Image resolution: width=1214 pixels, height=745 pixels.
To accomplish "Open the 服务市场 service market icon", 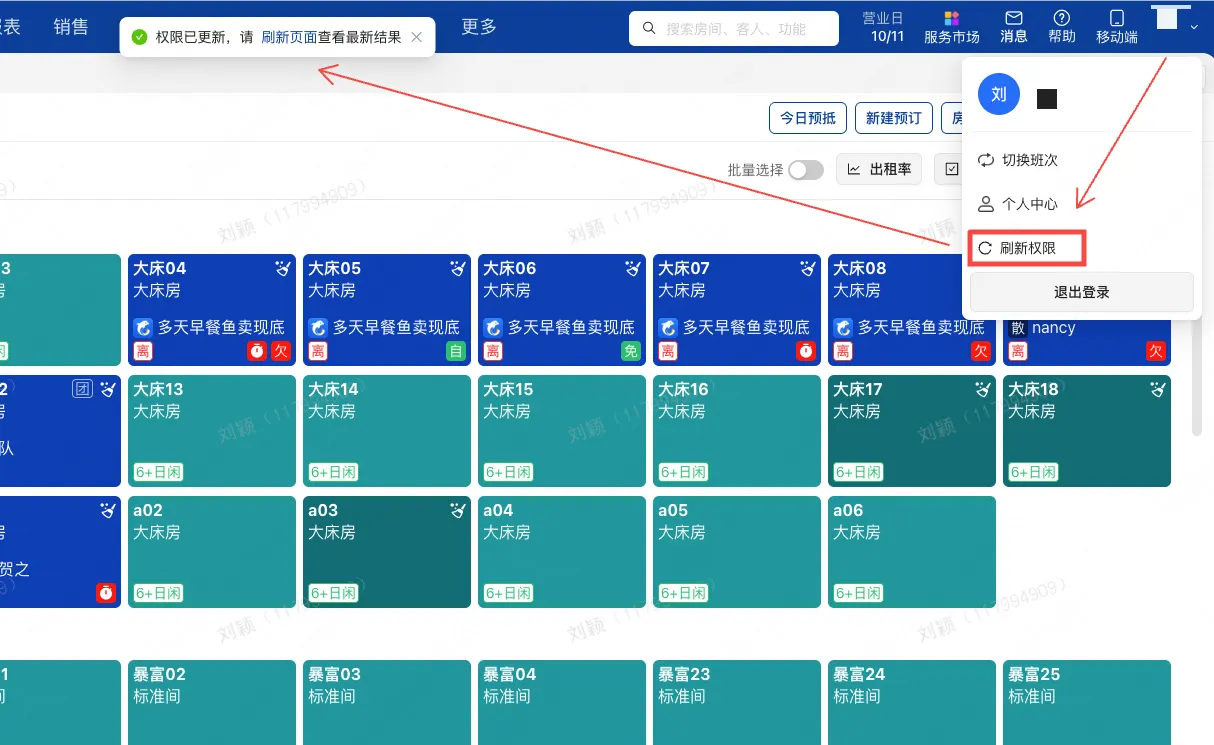I will coord(951,25).
